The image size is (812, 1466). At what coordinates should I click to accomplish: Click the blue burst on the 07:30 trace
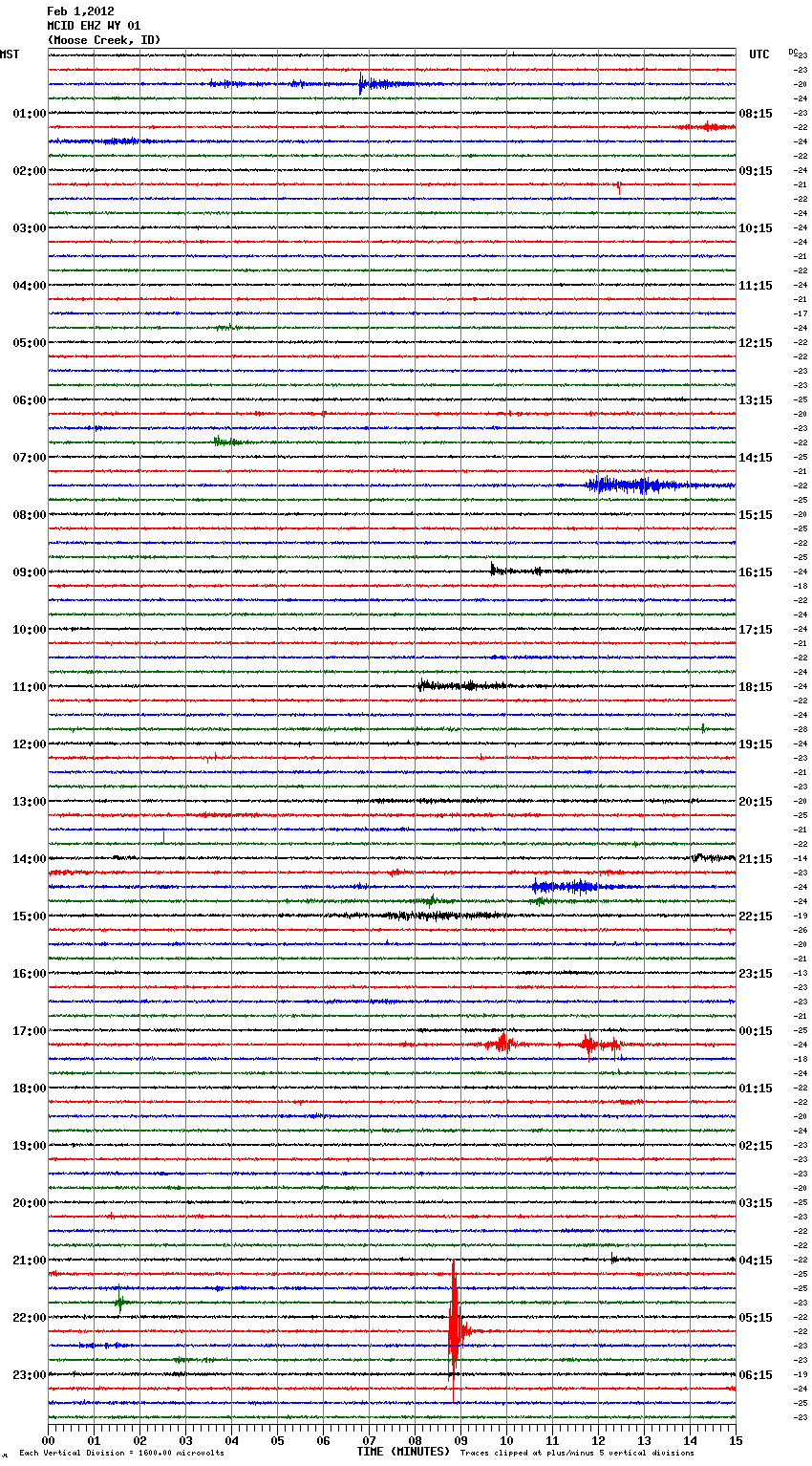[621, 485]
